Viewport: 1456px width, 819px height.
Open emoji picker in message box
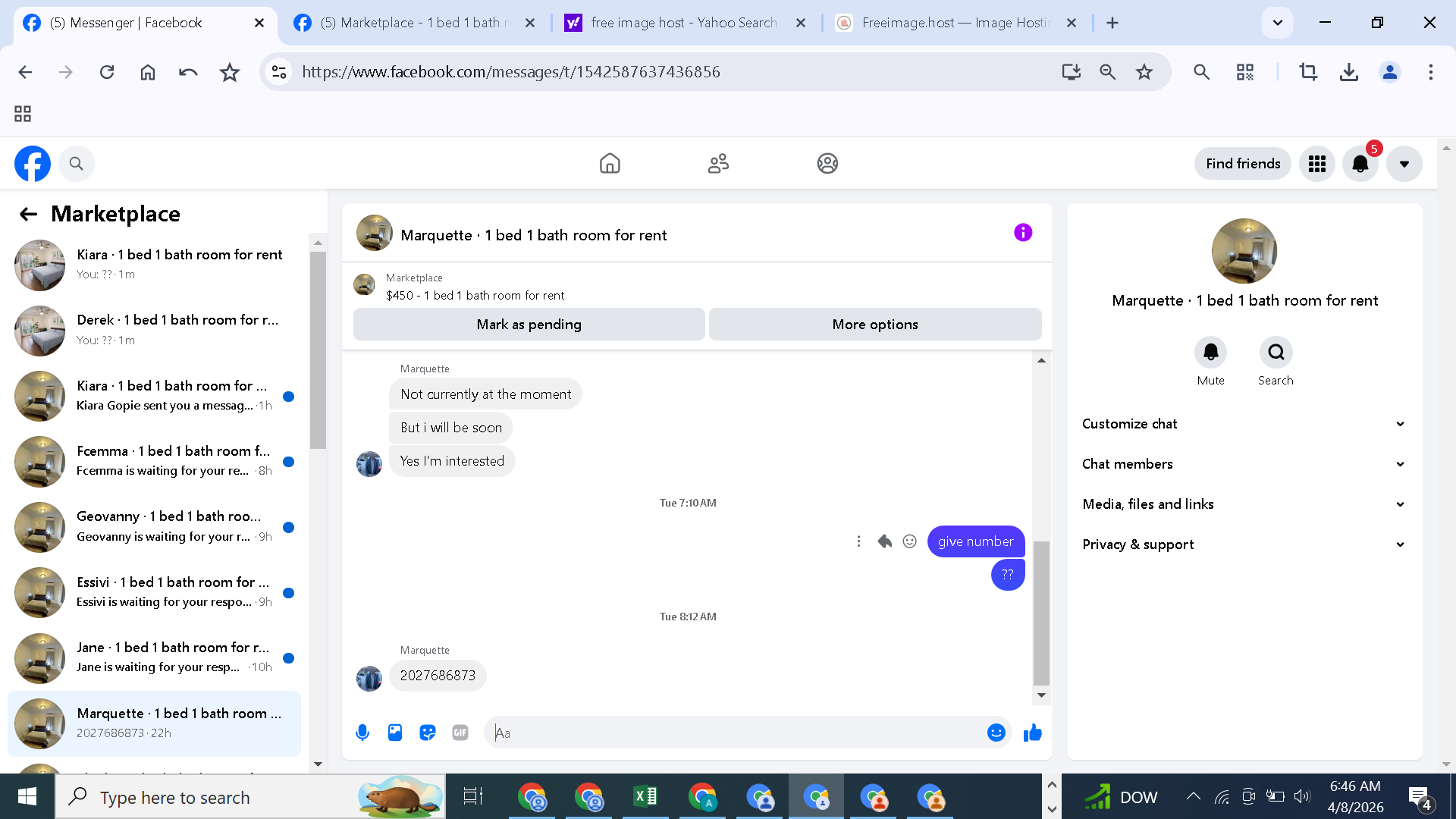pos(996,733)
